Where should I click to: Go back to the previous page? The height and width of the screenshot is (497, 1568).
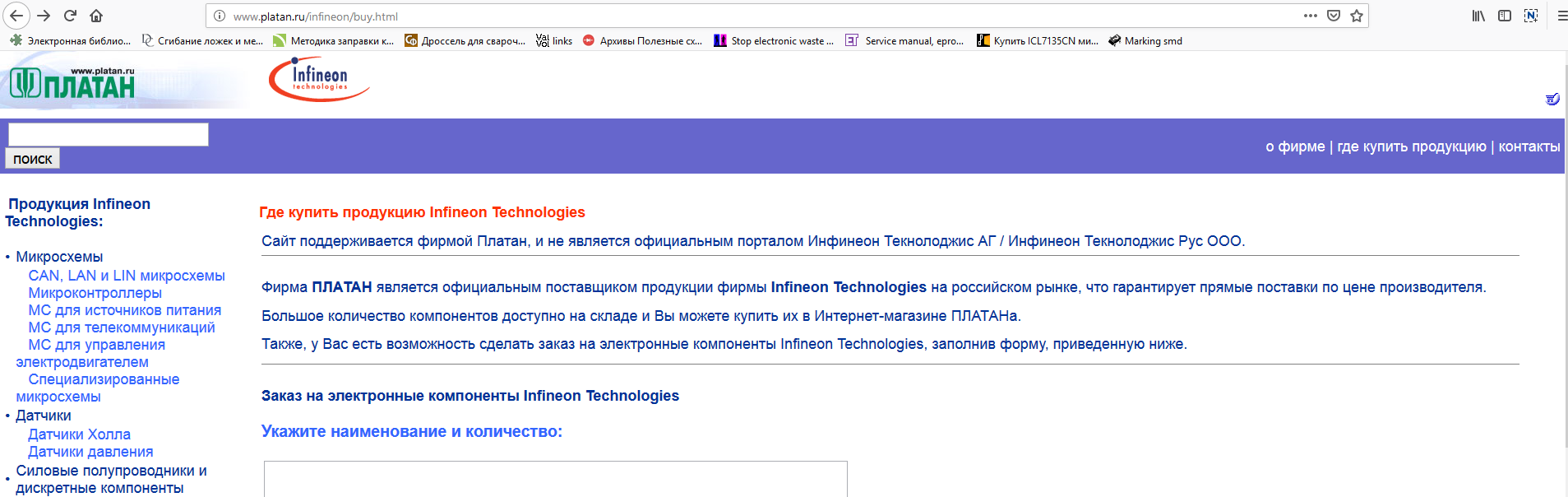tap(16, 16)
